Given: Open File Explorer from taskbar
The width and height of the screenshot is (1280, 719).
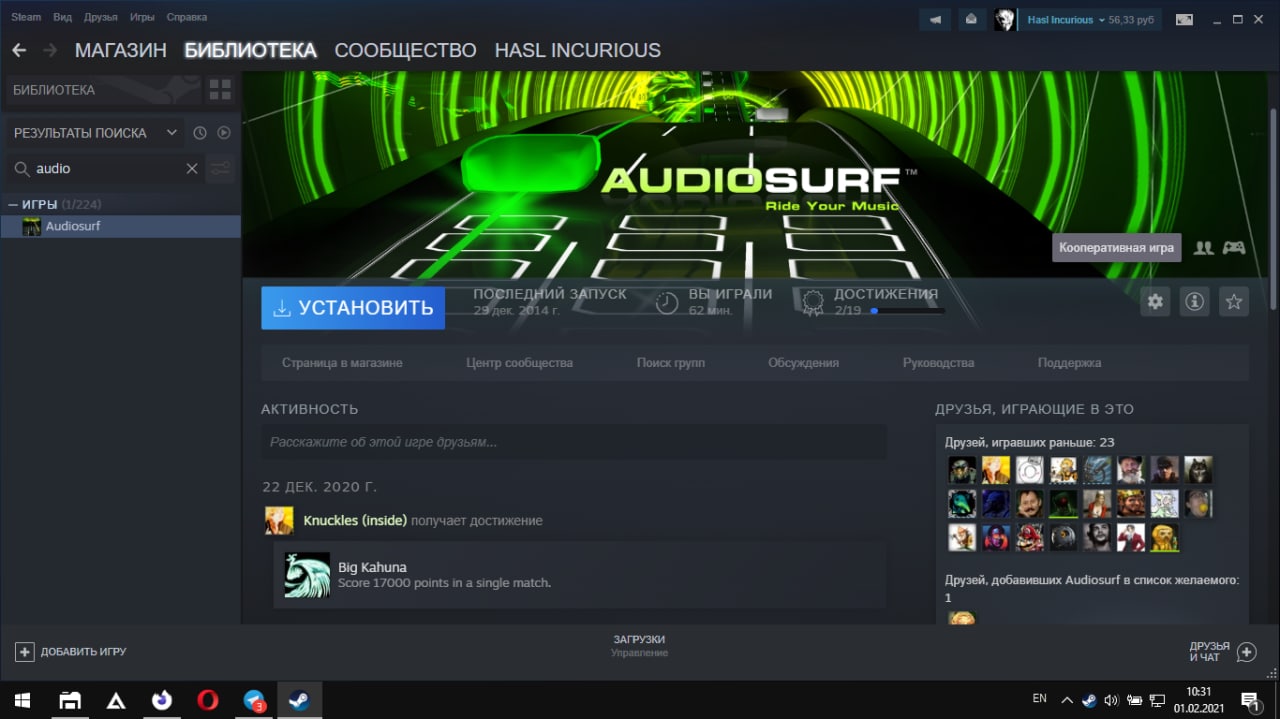Looking at the screenshot, I should 69,700.
